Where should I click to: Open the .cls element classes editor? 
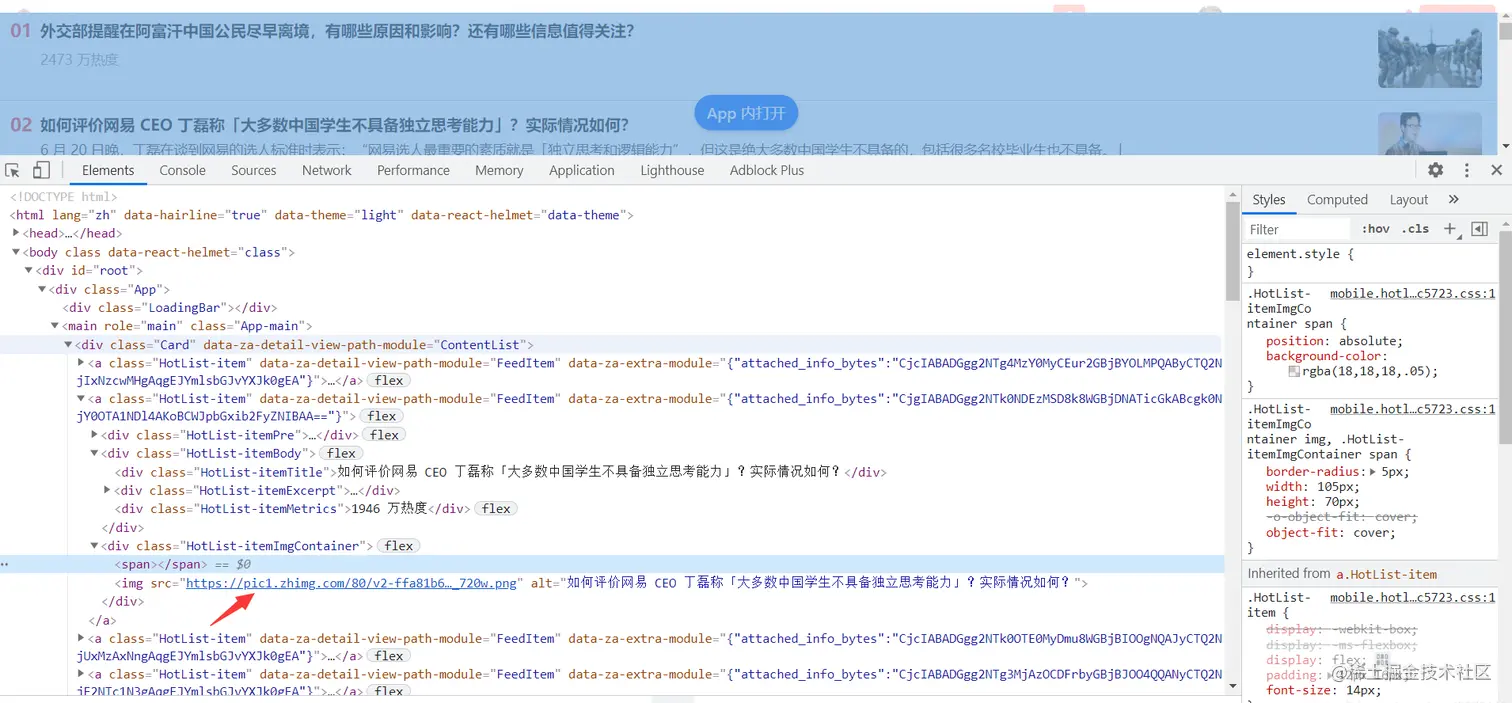click(x=1416, y=229)
